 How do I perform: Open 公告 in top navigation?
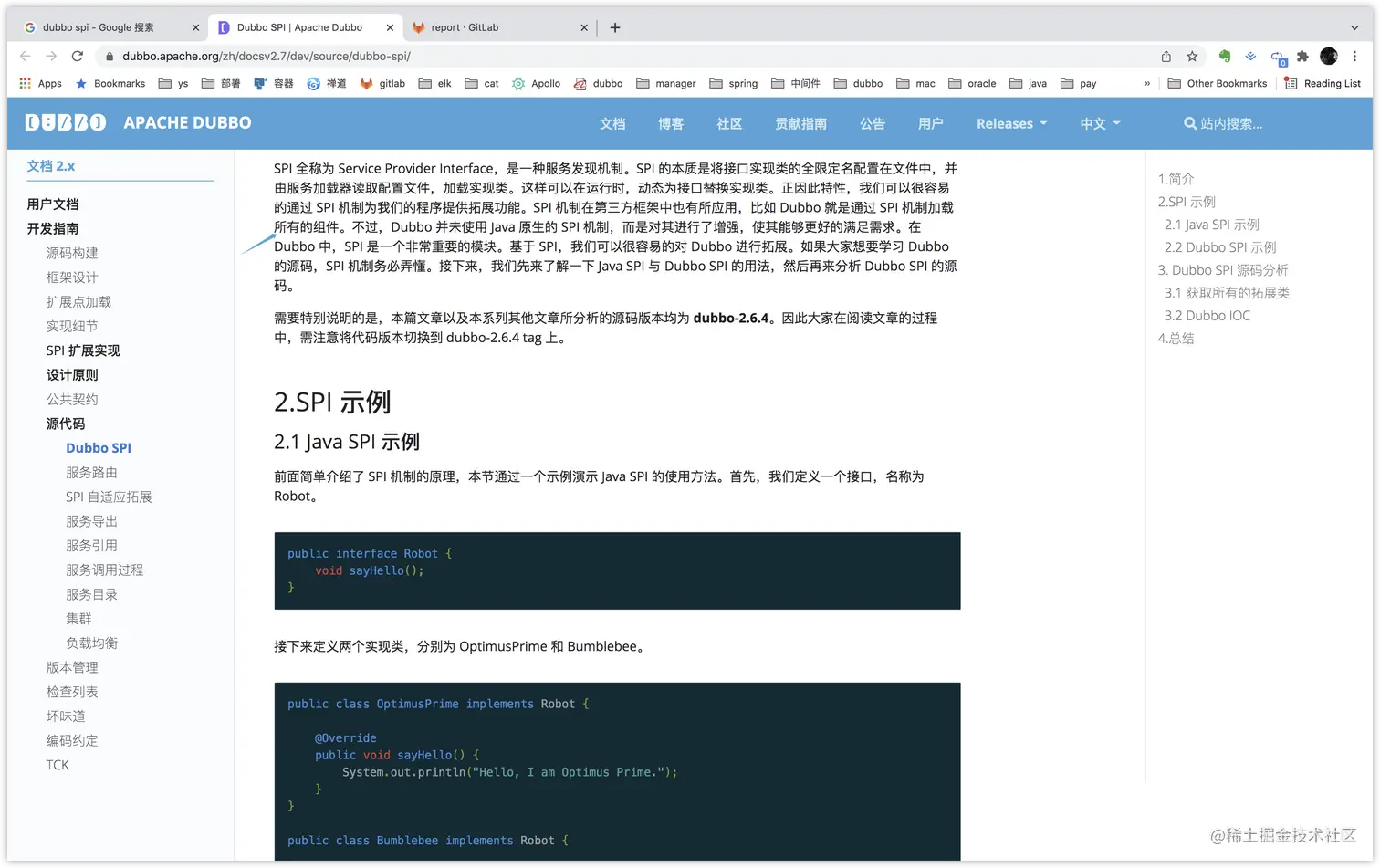point(873,123)
